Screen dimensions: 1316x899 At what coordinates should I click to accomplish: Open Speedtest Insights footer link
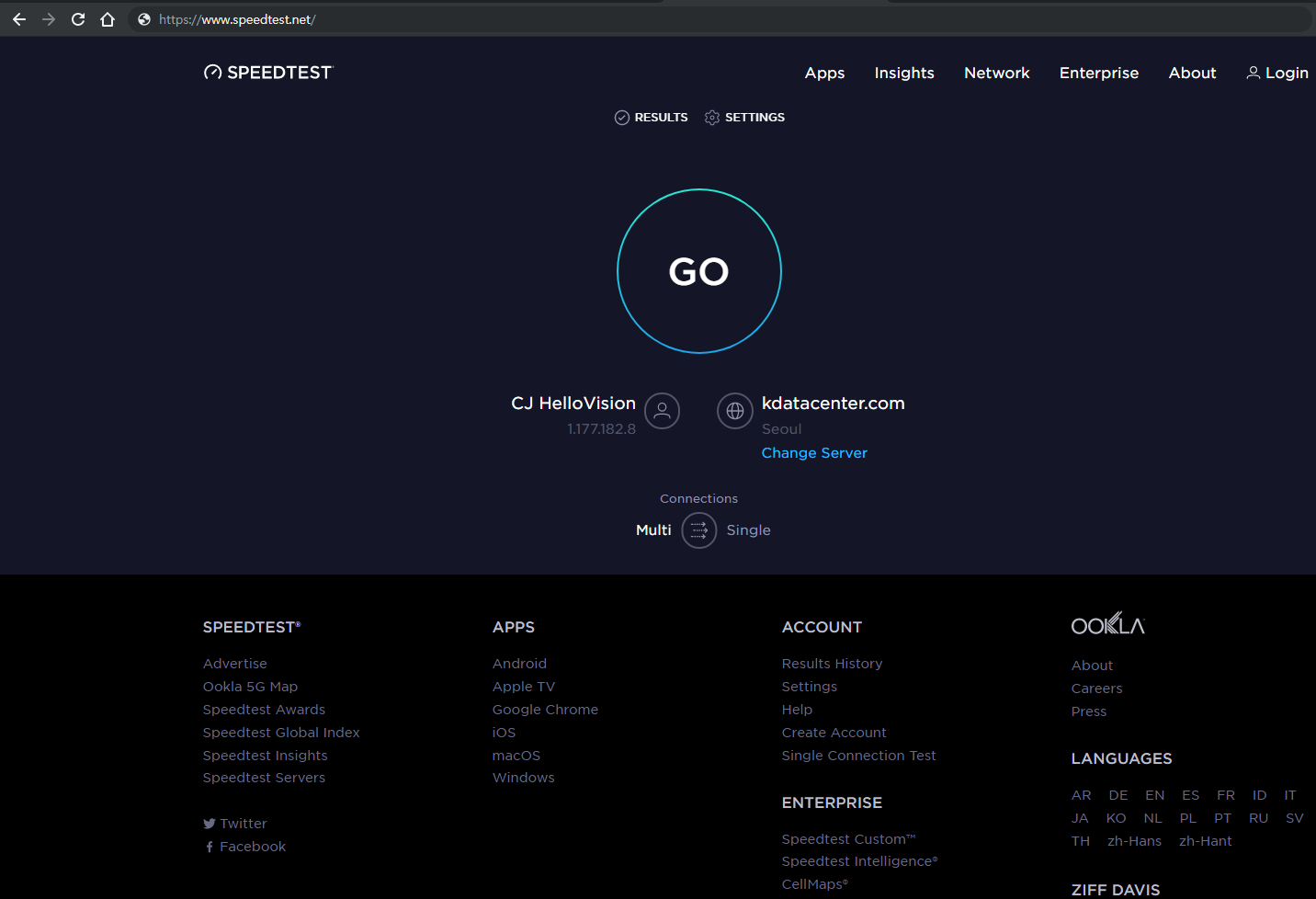tap(265, 756)
